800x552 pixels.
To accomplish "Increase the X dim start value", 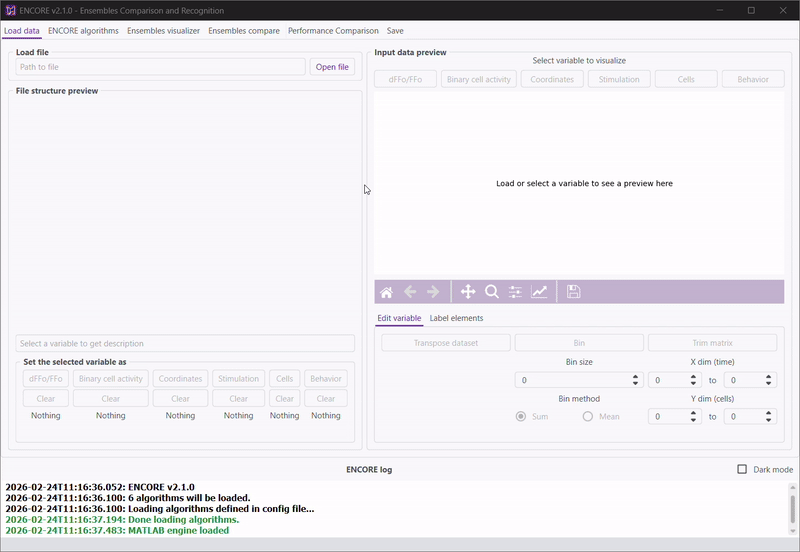I will [x=693, y=377].
